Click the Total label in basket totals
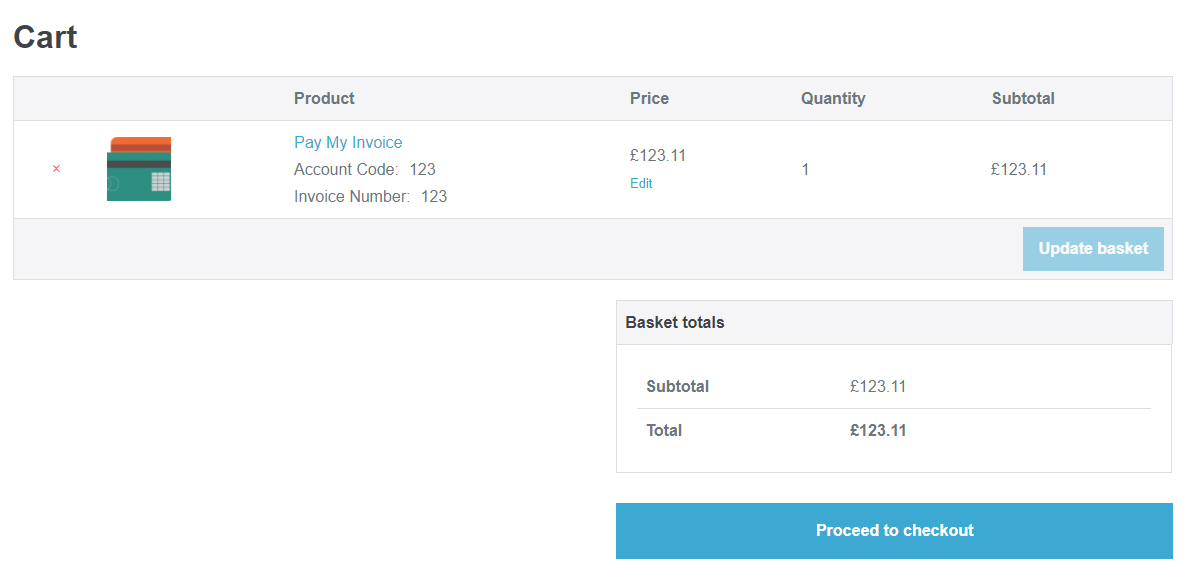Viewport: 1194px width, 578px height. click(x=664, y=430)
